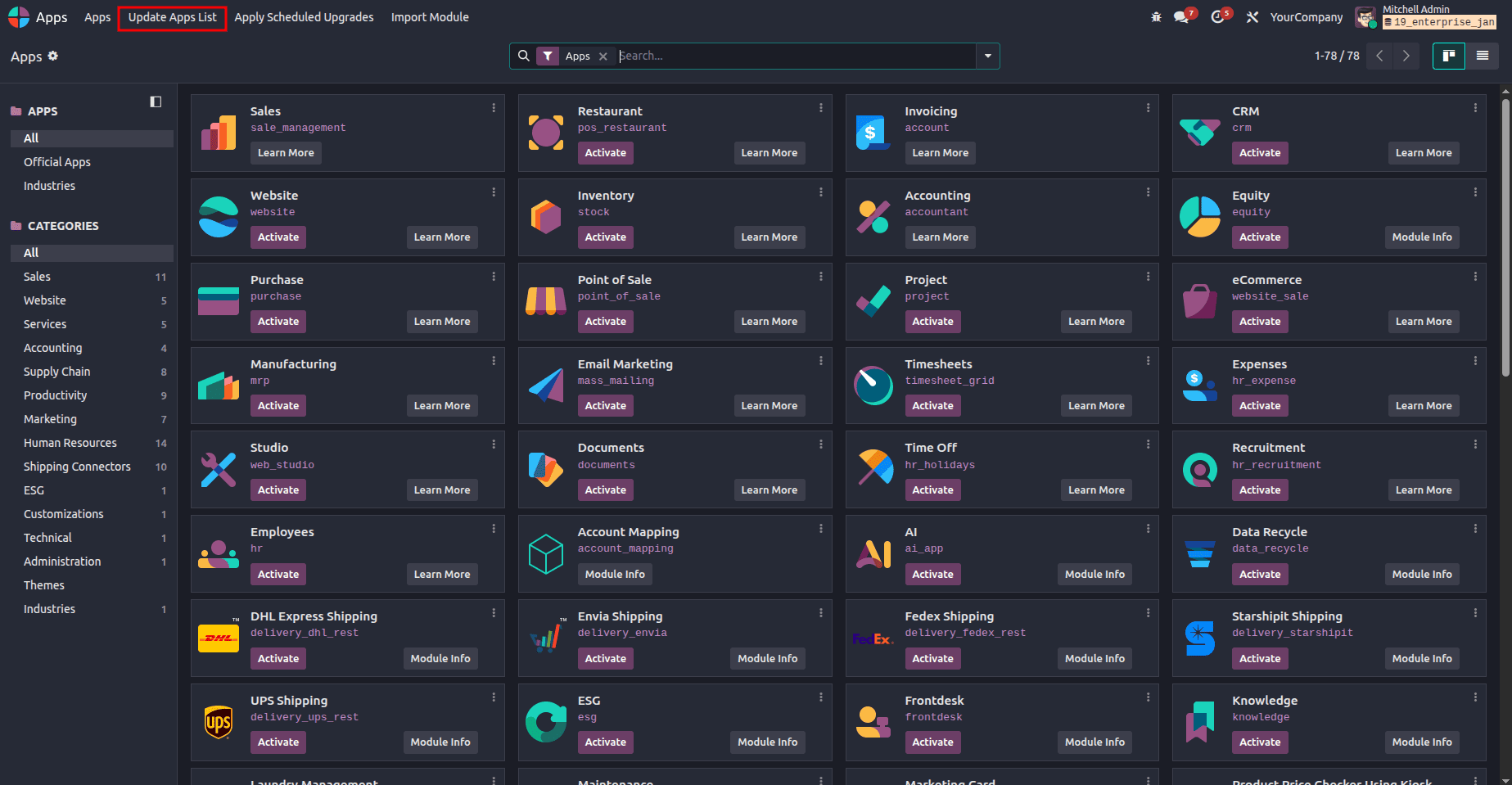Screen dimensions: 1512x785
Task: Open Discuss via the chat bubble icon
Action: pos(1182,16)
